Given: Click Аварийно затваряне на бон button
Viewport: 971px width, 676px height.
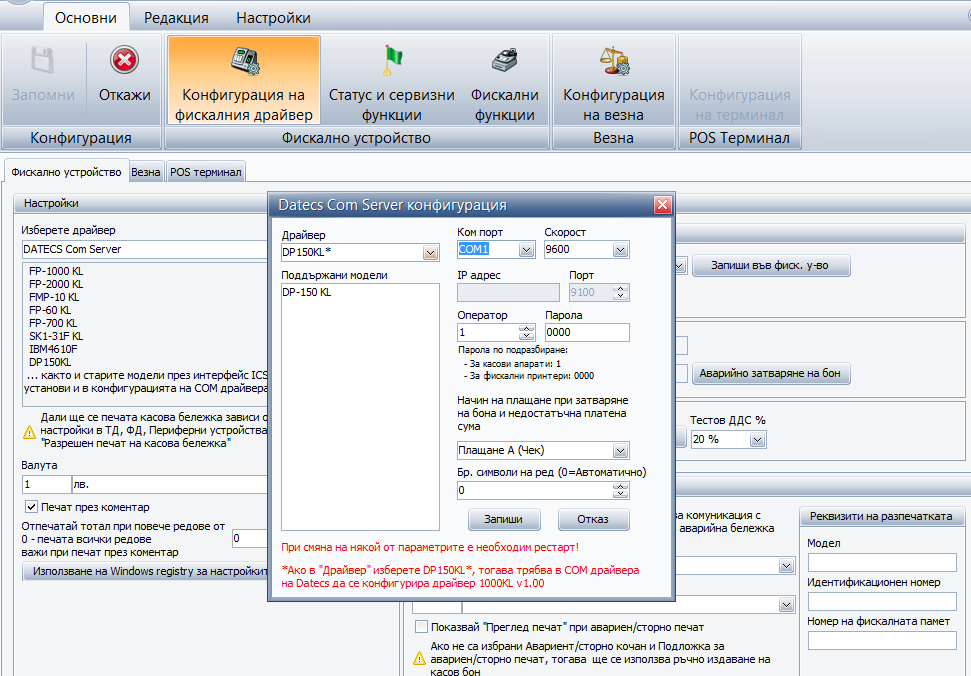Looking at the screenshot, I should [771, 373].
